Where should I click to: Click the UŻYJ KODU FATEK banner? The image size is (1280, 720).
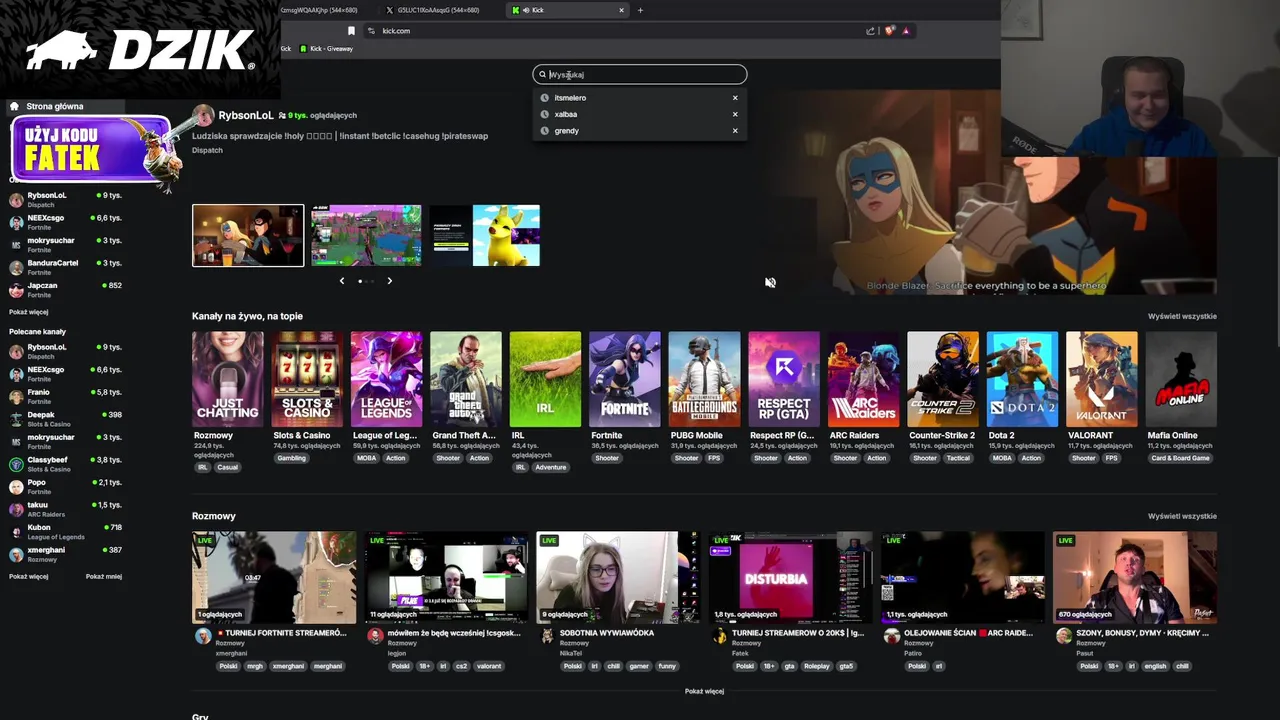point(92,150)
